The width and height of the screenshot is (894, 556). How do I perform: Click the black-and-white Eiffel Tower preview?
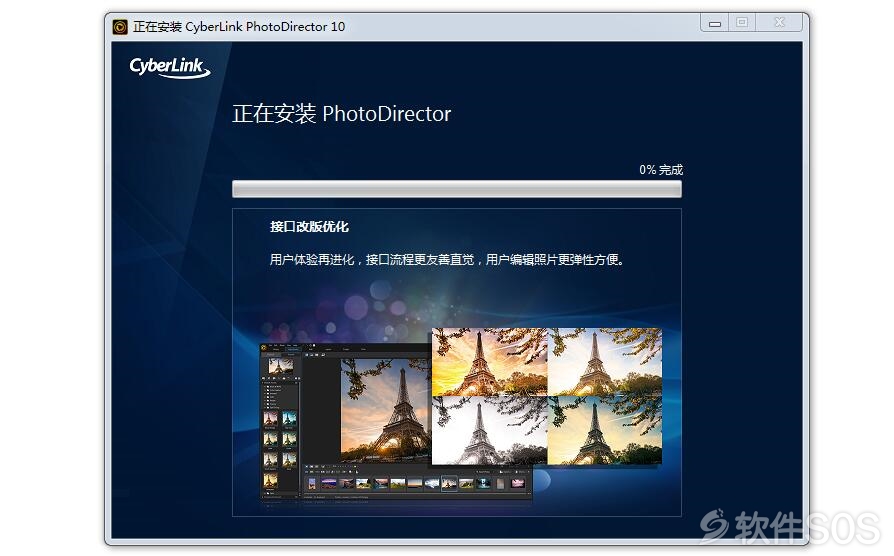[489, 430]
